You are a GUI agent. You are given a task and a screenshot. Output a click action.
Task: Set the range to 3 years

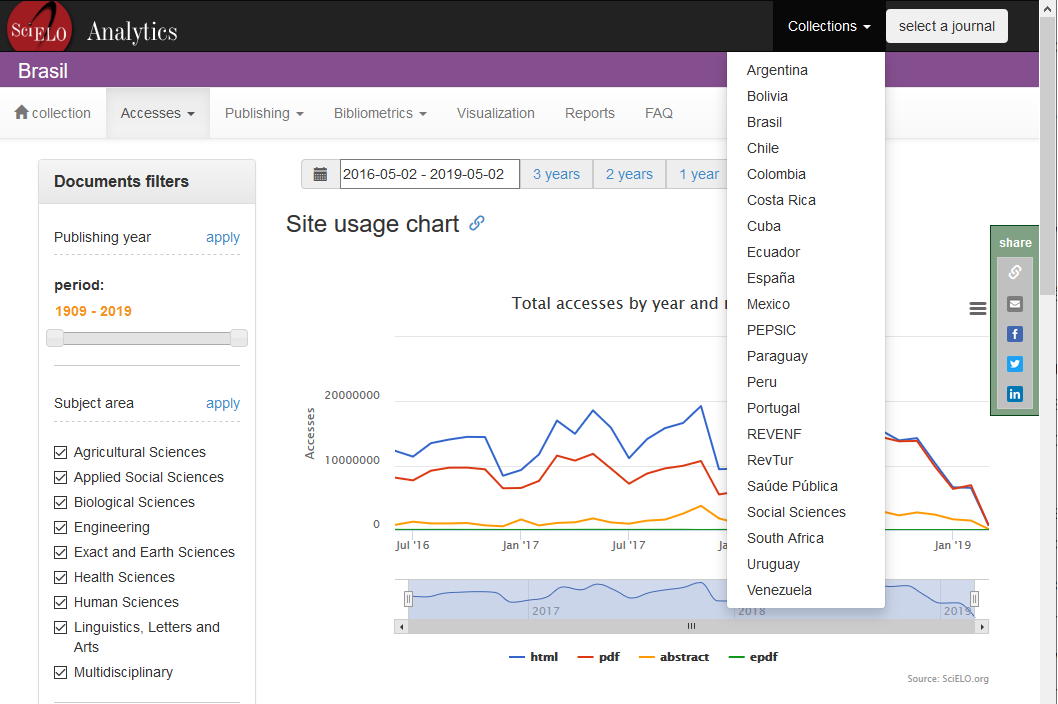(556, 174)
